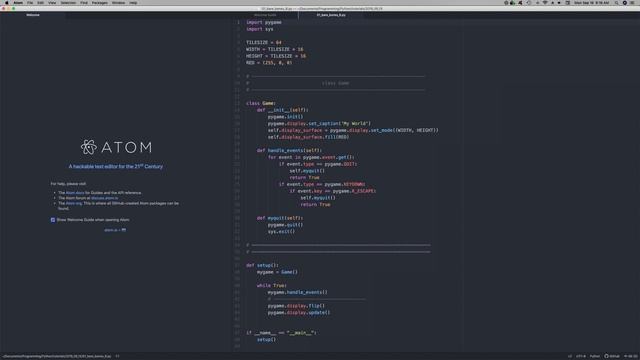Click the 'if __name__ == "__main__":' line
Viewport: 640px width, 360px height.
tap(281, 333)
